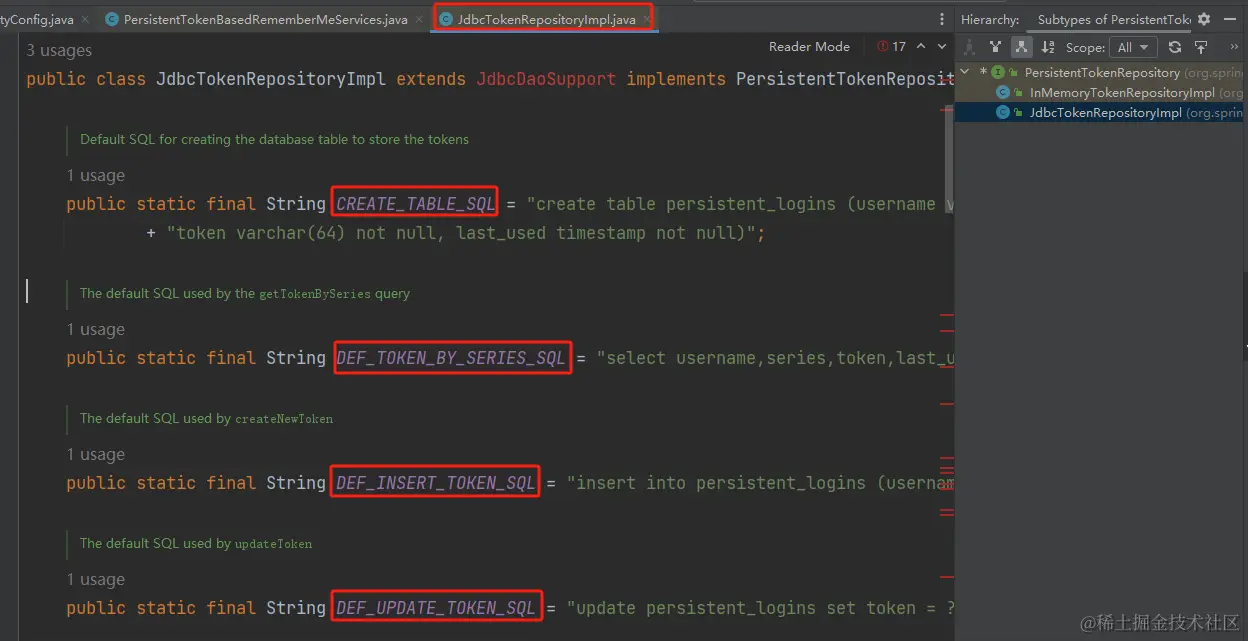The image size is (1248, 641).
Task: Click the "select username,series,token" string
Action: tap(775, 358)
